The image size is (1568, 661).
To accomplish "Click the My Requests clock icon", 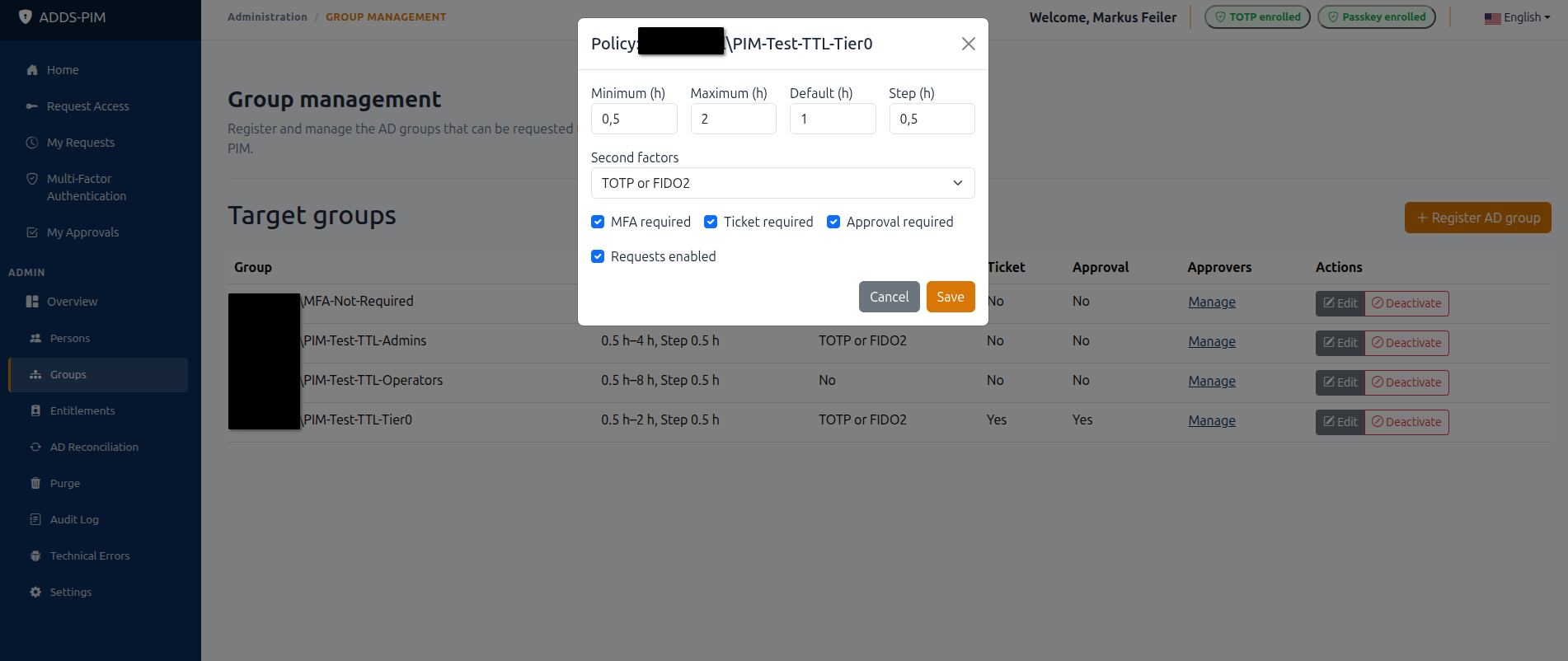I will pos(32,143).
